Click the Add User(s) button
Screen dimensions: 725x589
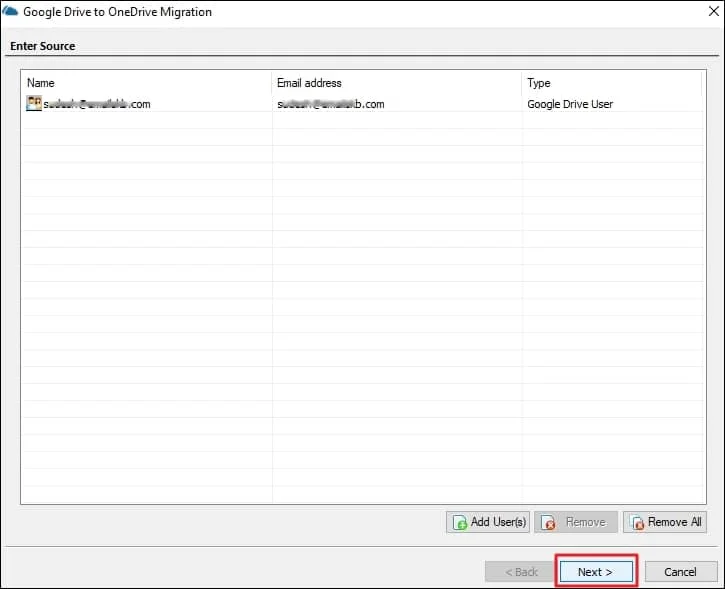[488, 522]
